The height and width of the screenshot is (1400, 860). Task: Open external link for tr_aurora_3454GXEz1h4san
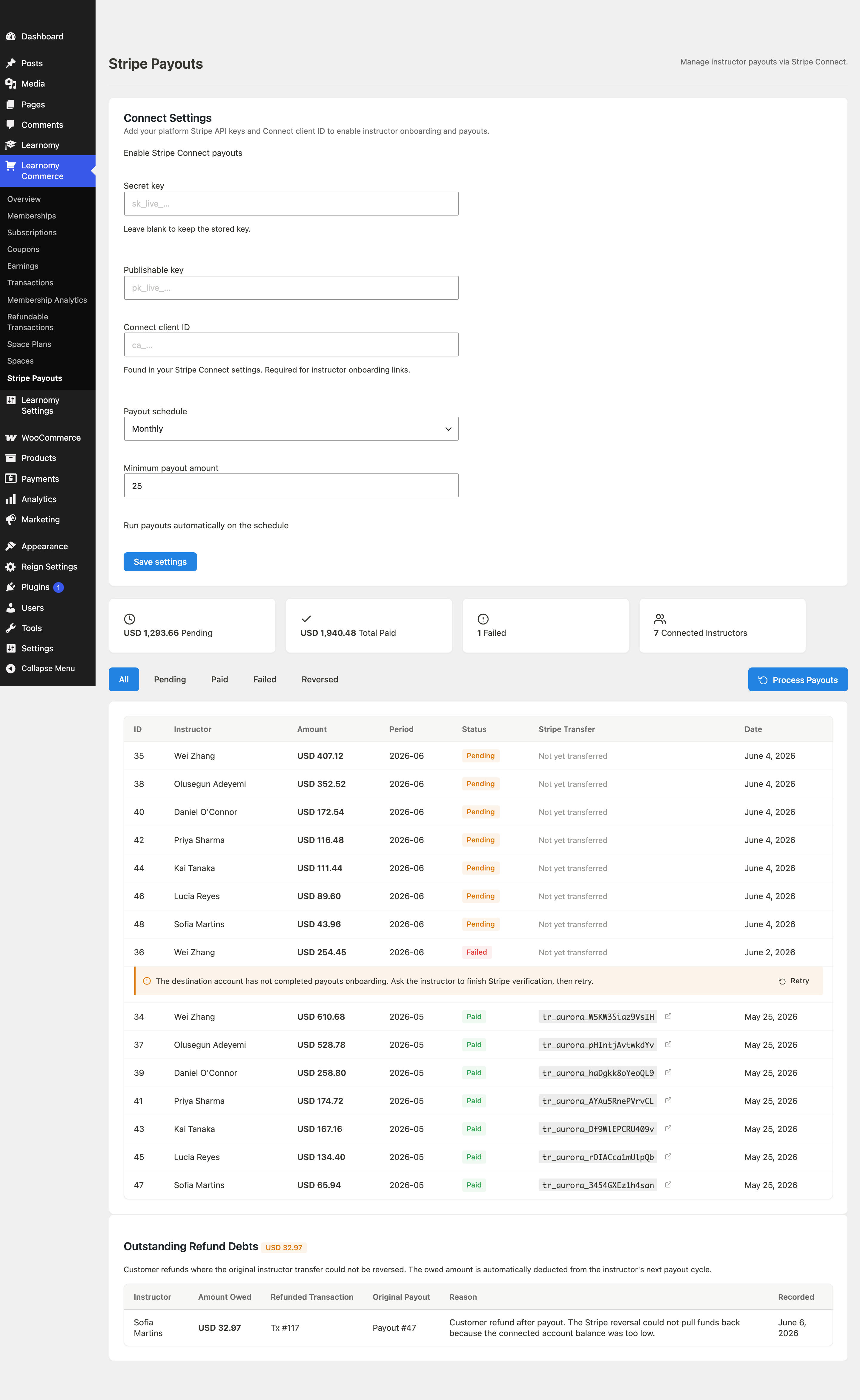pos(668,1184)
